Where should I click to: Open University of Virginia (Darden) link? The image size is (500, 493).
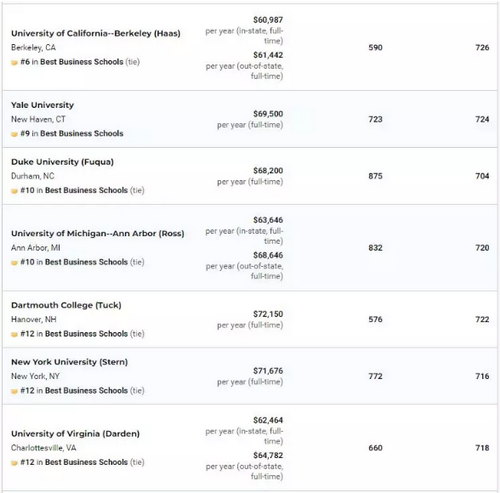point(75,434)
